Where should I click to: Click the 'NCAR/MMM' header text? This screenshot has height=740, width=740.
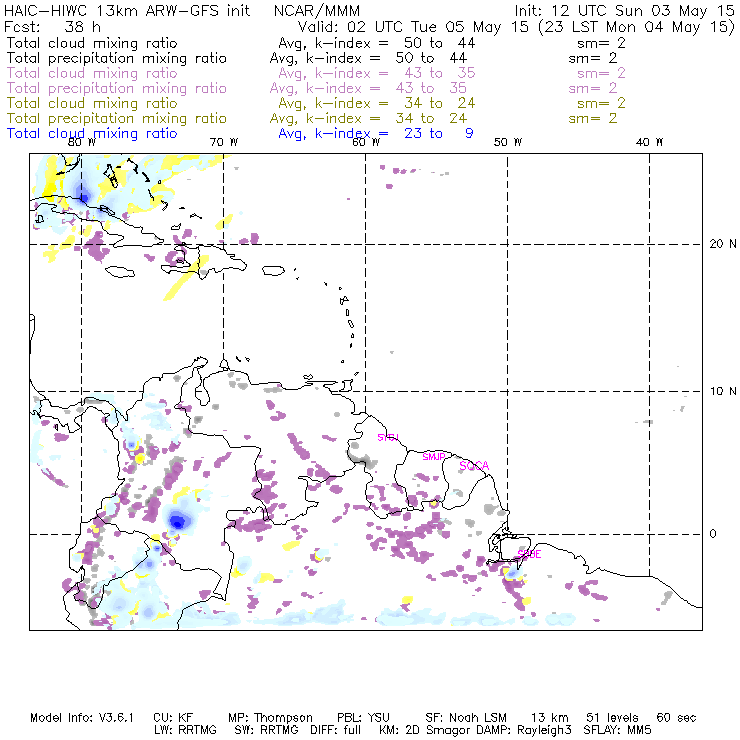(x=317, y=11)
